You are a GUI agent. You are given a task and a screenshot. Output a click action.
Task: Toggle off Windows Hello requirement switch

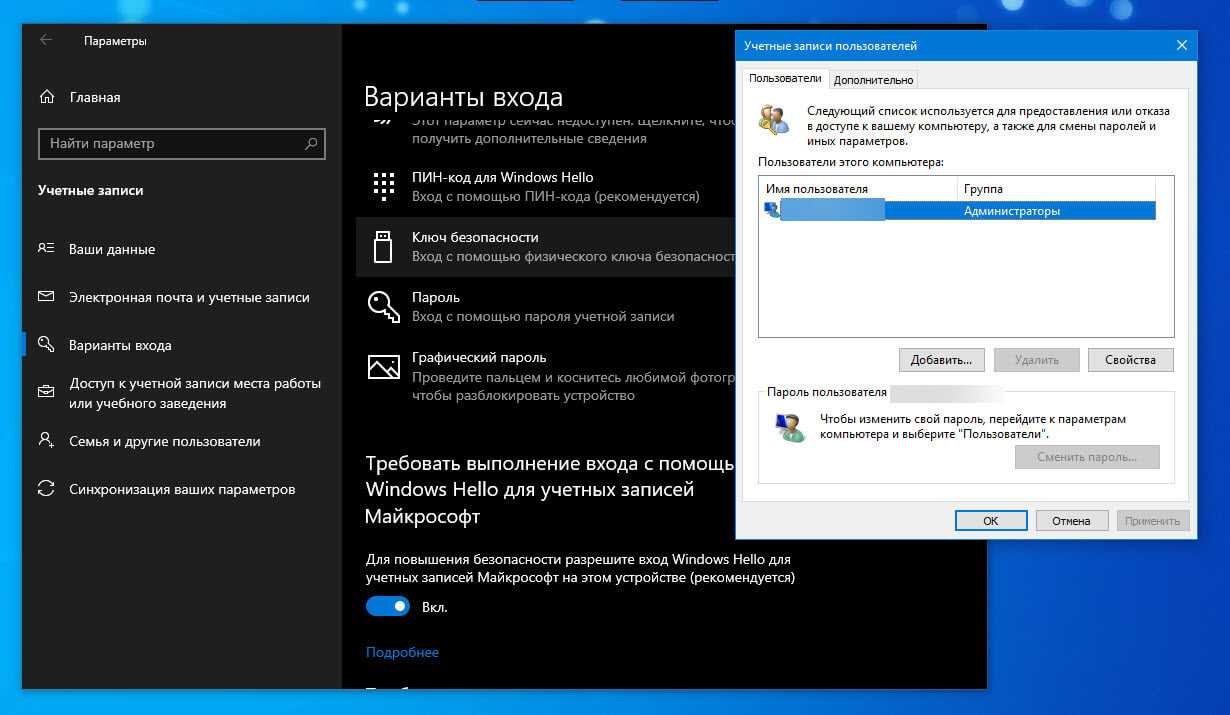point(387,606)
